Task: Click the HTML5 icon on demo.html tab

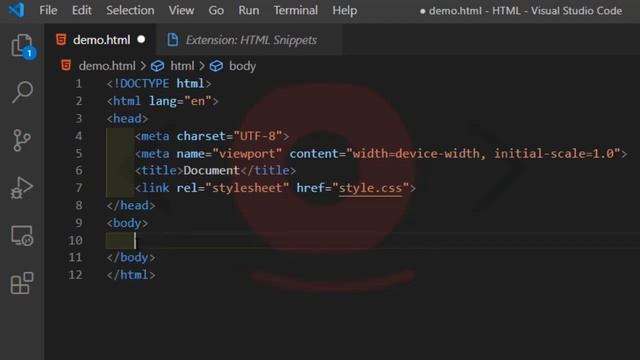Action: point(61,40)
